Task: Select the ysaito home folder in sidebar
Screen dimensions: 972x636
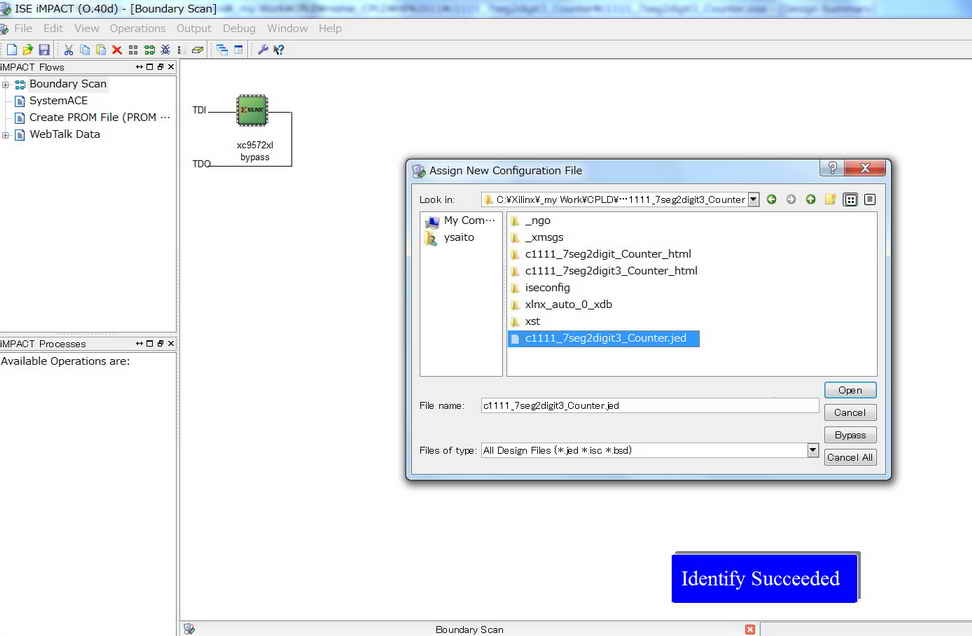Action: point(451,237)
